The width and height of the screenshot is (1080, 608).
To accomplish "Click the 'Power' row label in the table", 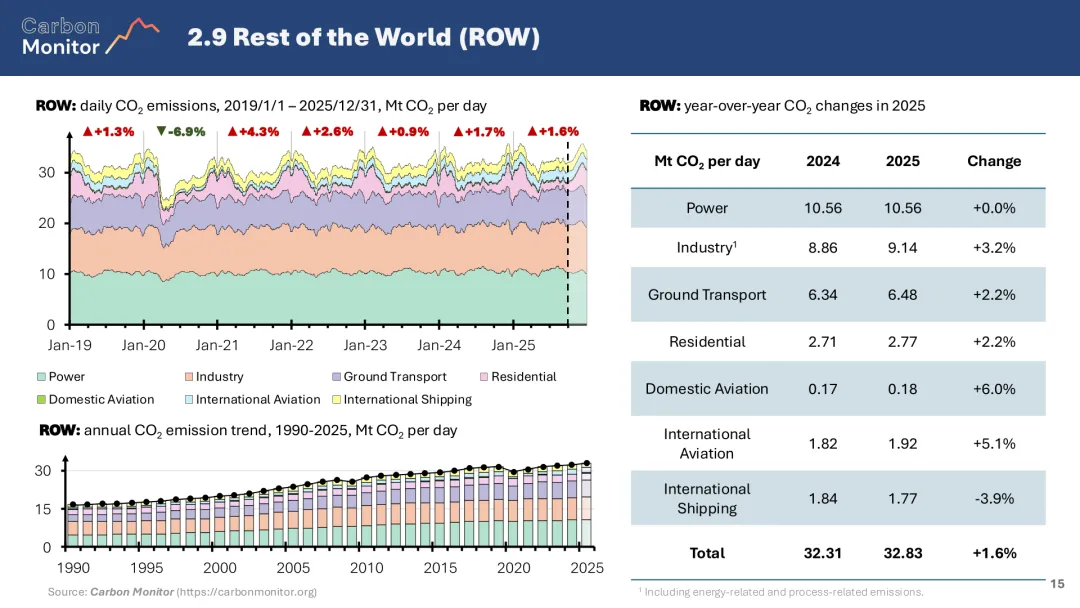I will (707, 208).
